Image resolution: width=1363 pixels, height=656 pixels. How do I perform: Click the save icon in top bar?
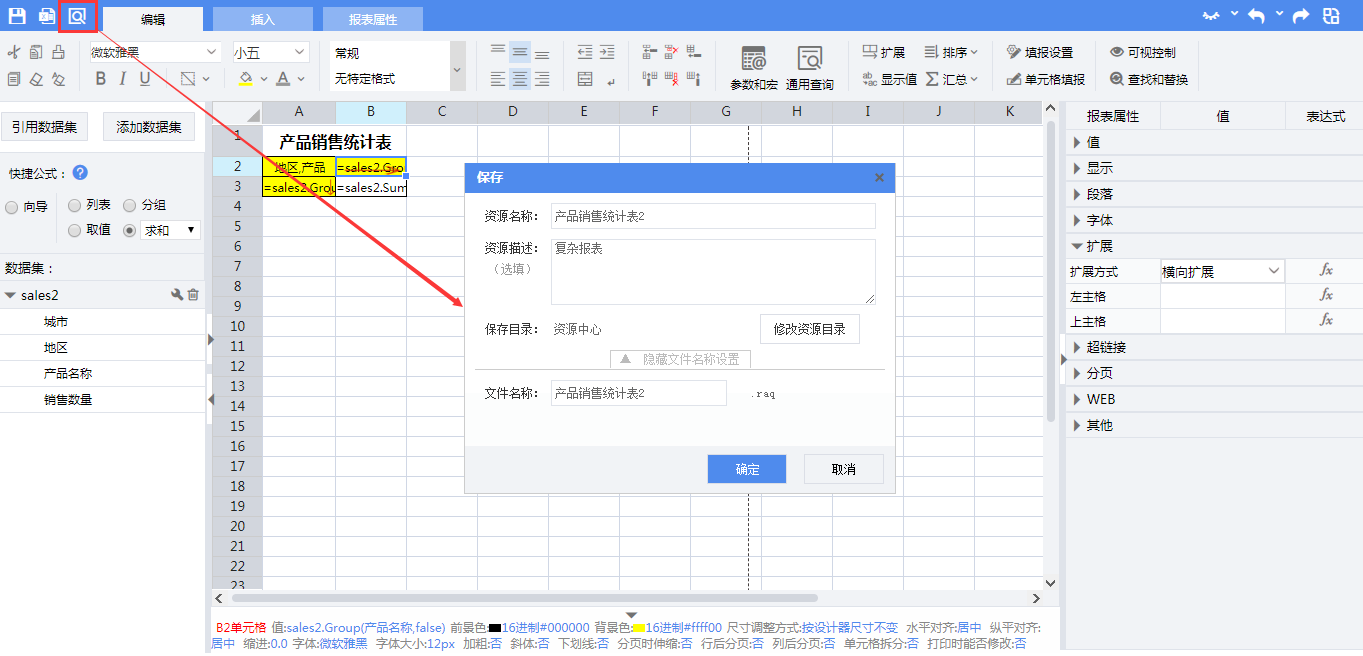17,16
